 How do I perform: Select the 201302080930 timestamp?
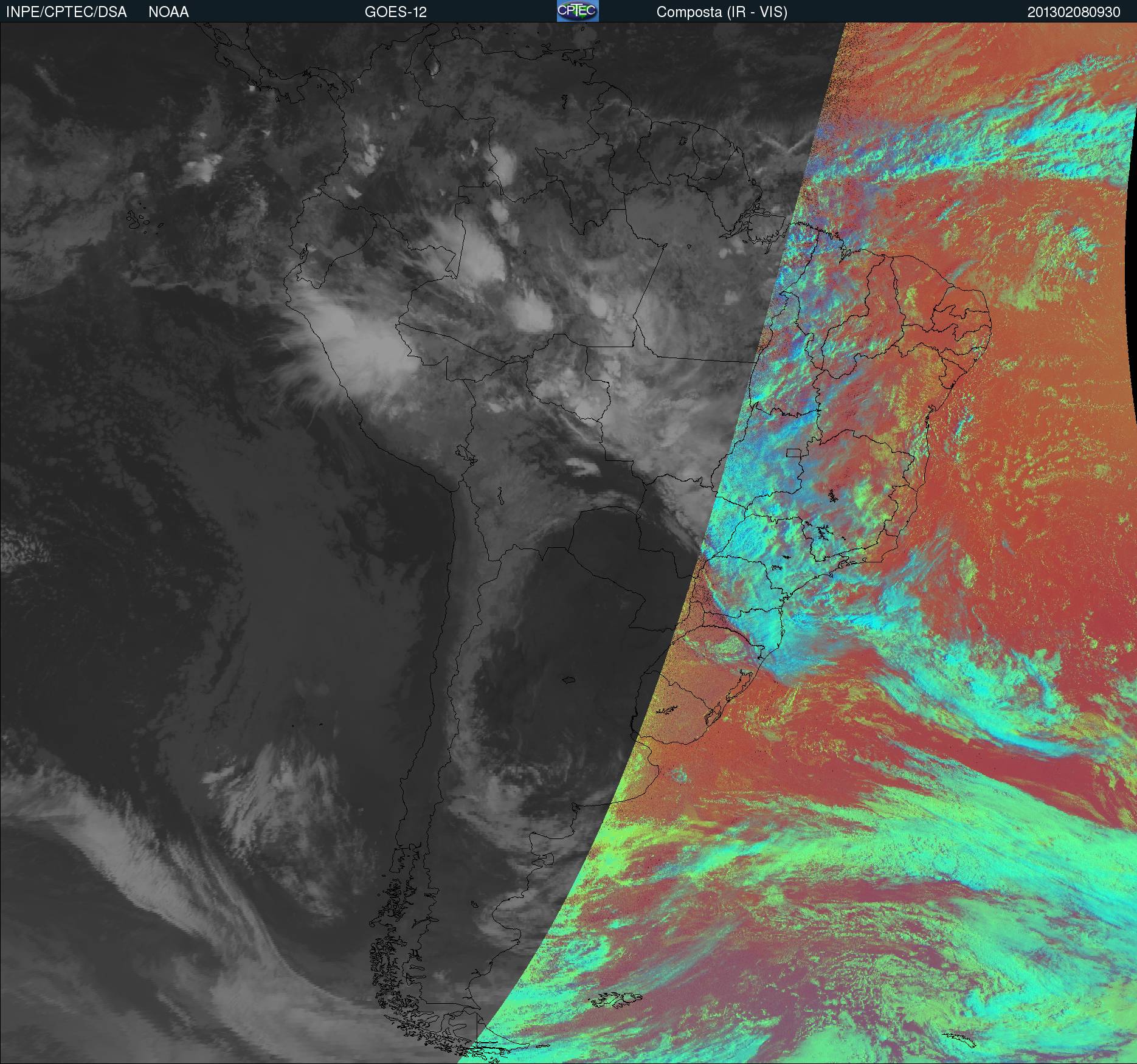tap(1074, 12)
